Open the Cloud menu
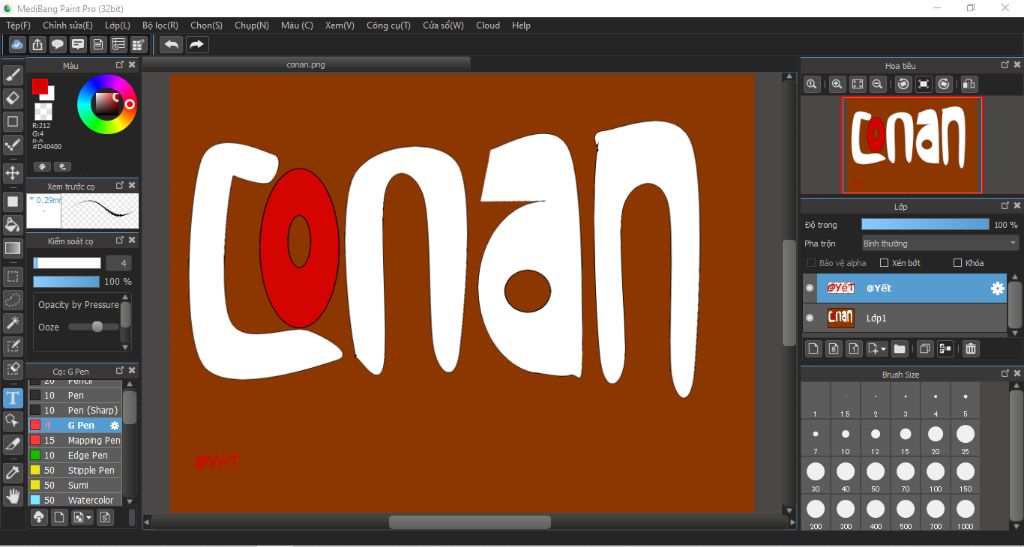The width and height of the screenshot is (1024, 547). (488, 25)
